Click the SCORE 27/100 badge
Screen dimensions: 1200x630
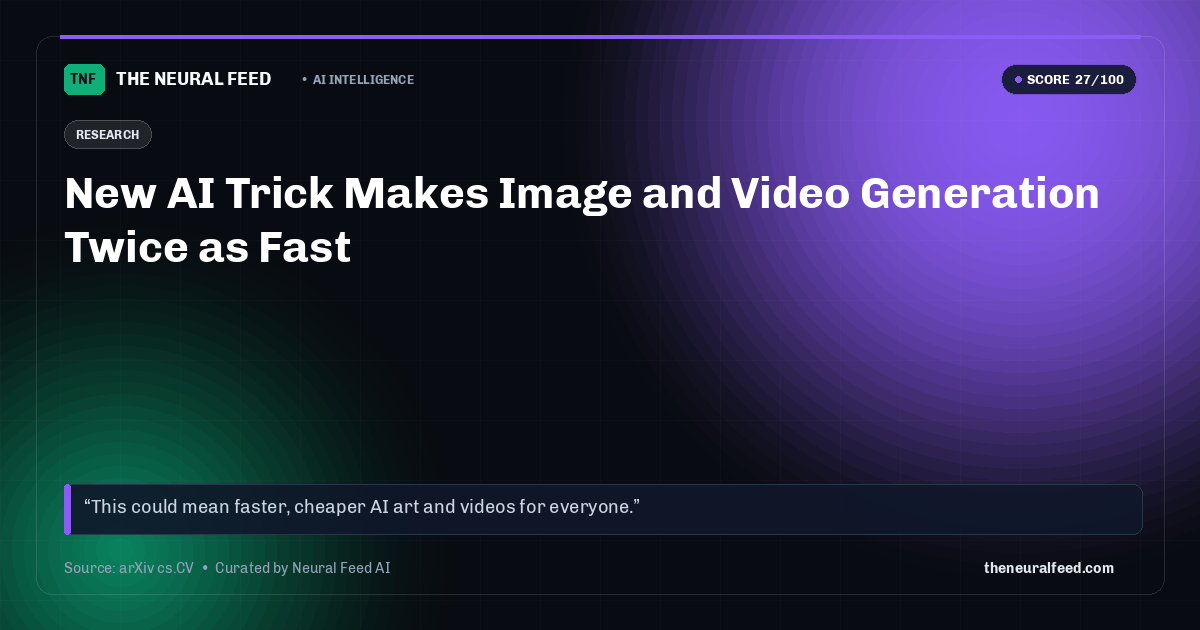tap(1068, 80)
